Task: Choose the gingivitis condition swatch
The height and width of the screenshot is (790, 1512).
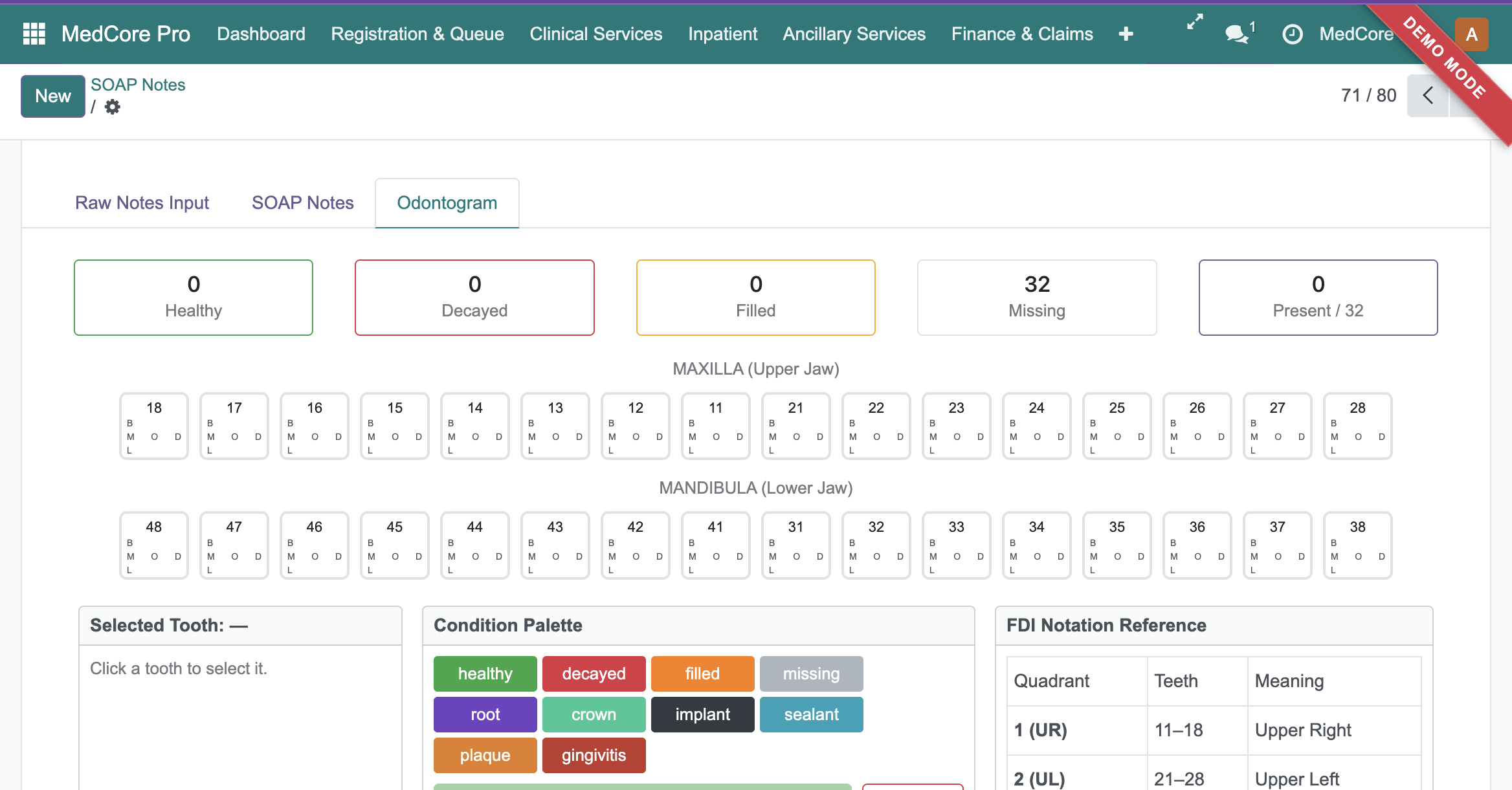Action: coord(594,755)
